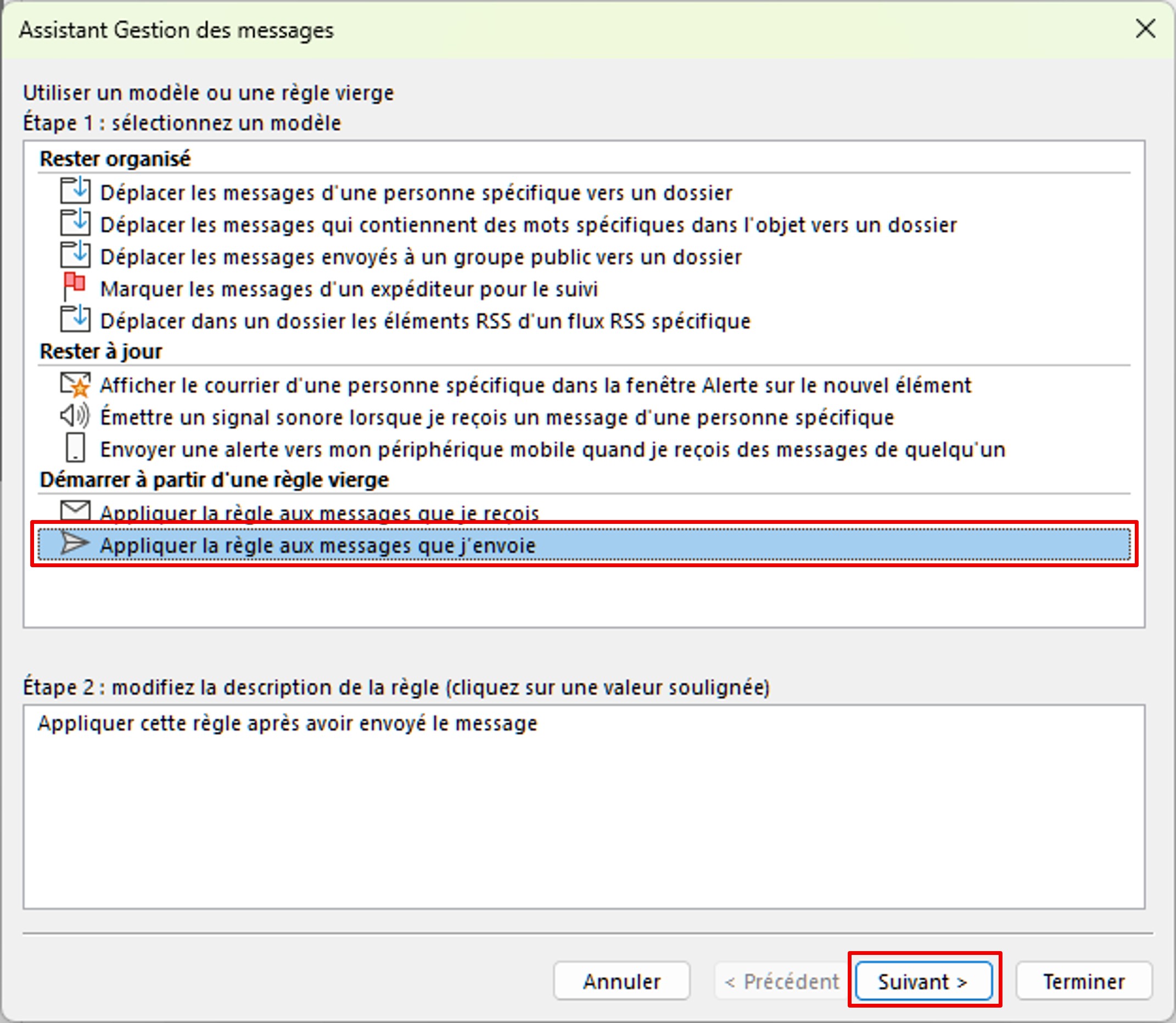This screenshot has width=1176, height=1023.
Task: Click mobile phone icon for alerte périphérique
Action: click(75, 448)
